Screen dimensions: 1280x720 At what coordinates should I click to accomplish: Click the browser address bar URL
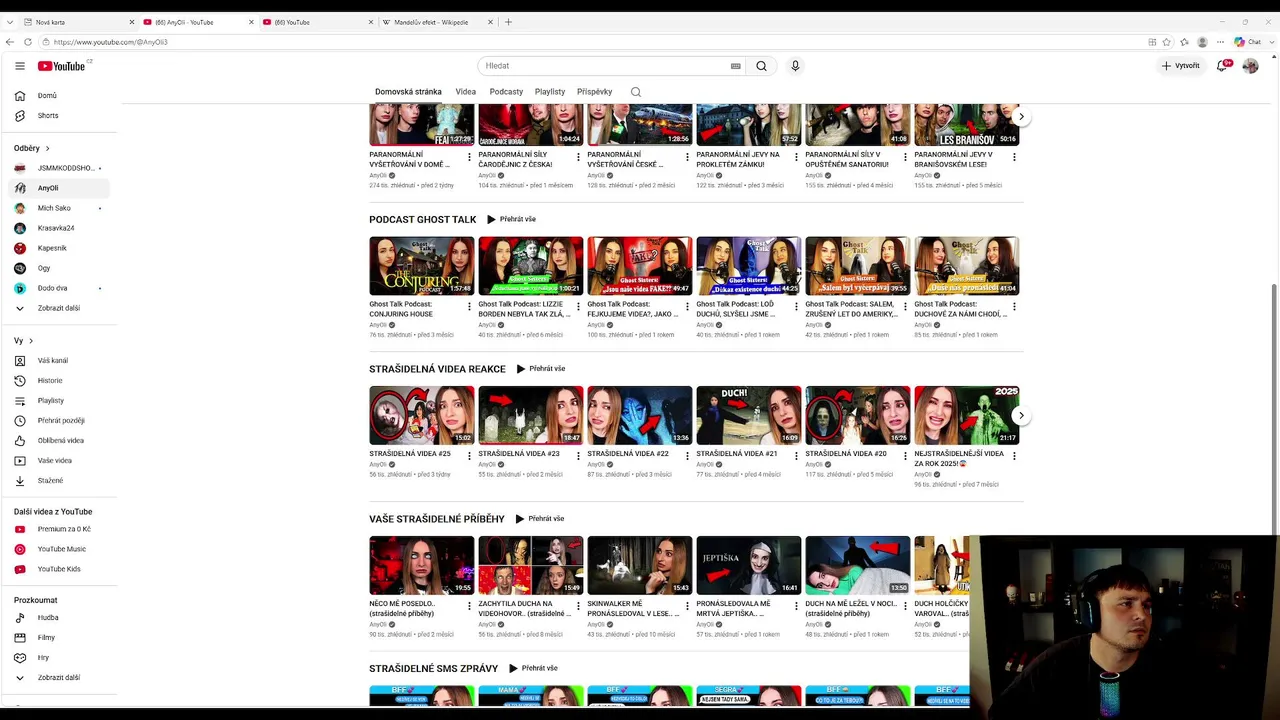pos(110,42)
